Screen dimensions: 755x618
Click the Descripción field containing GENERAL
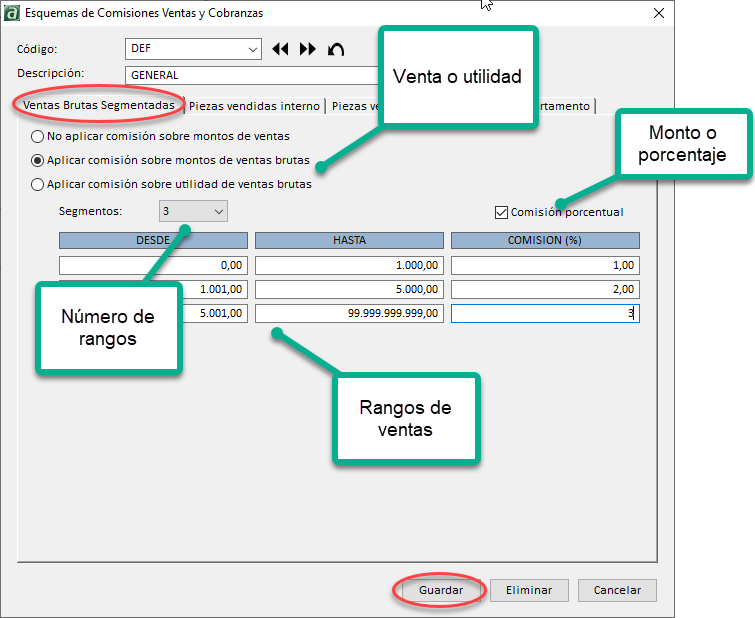250,75
